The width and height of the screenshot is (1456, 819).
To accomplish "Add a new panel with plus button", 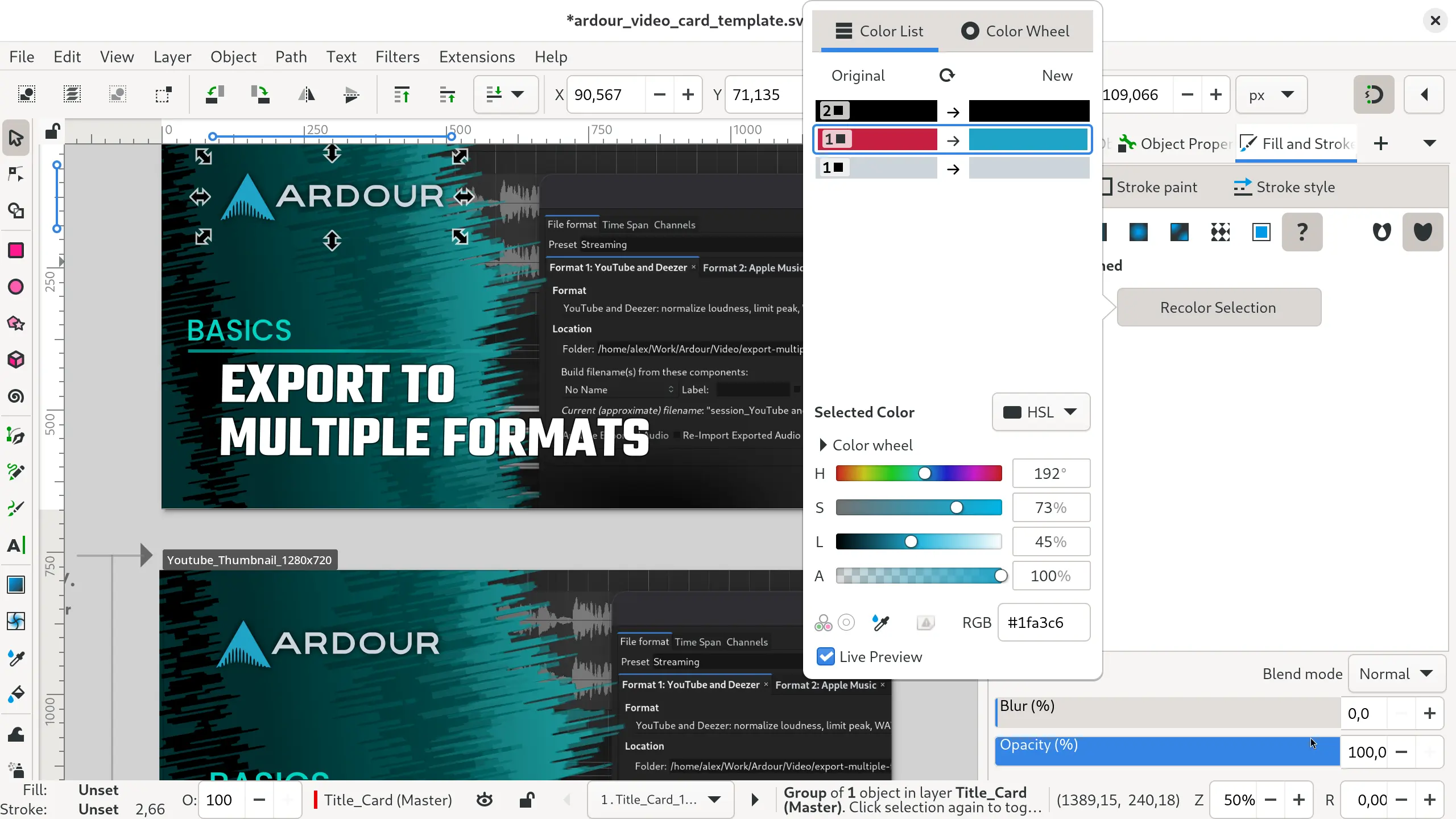I will [1381, 144].
